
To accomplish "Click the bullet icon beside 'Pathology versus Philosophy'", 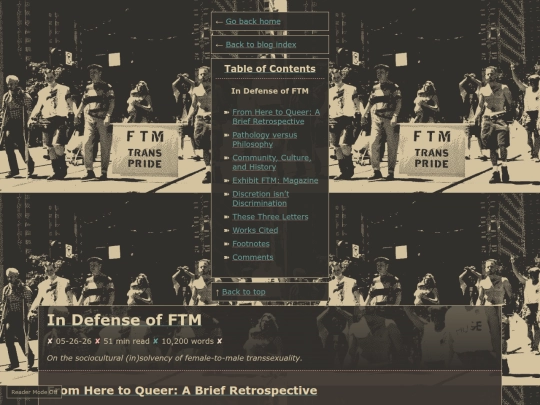I will pos(226,135).
